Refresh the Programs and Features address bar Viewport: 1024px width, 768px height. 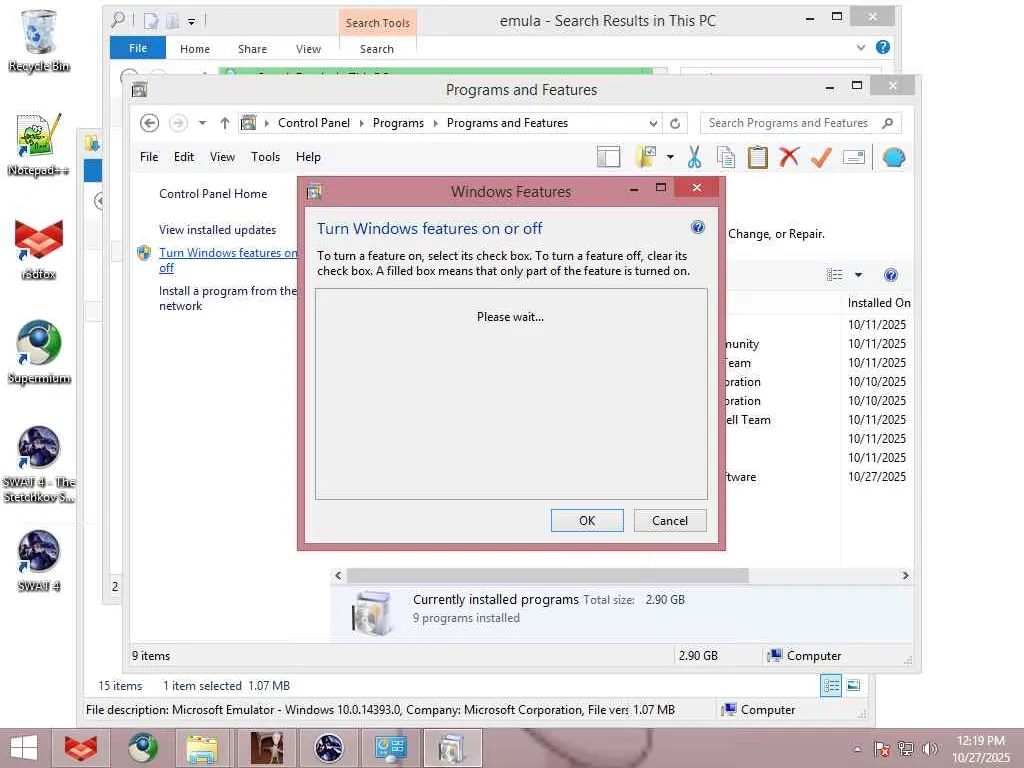675,123
